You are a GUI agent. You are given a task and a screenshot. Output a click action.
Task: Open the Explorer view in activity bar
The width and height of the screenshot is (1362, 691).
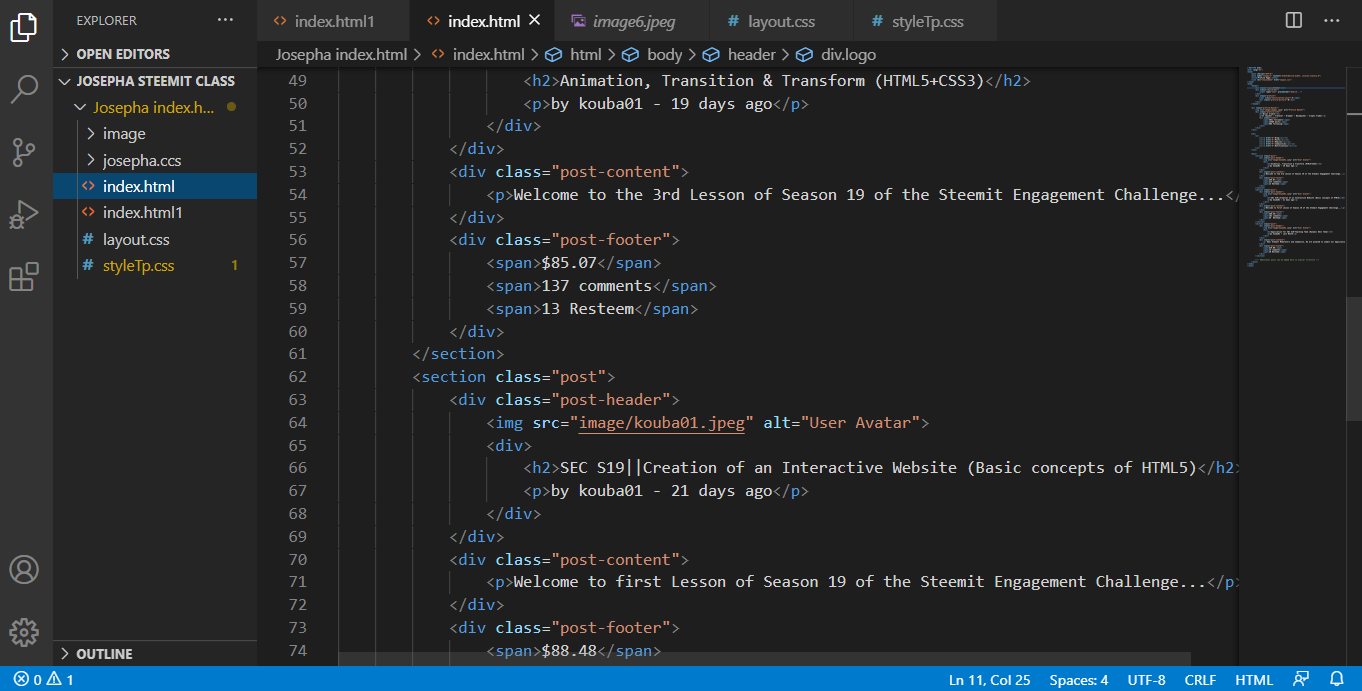24,27
